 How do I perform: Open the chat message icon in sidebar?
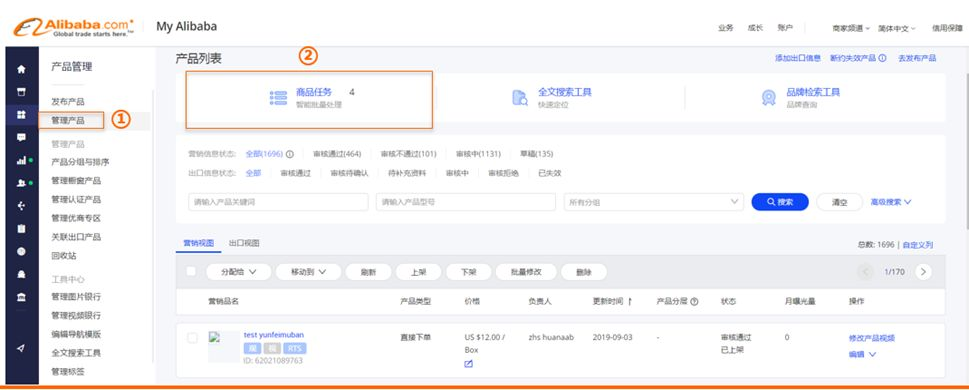pos(21,137)
